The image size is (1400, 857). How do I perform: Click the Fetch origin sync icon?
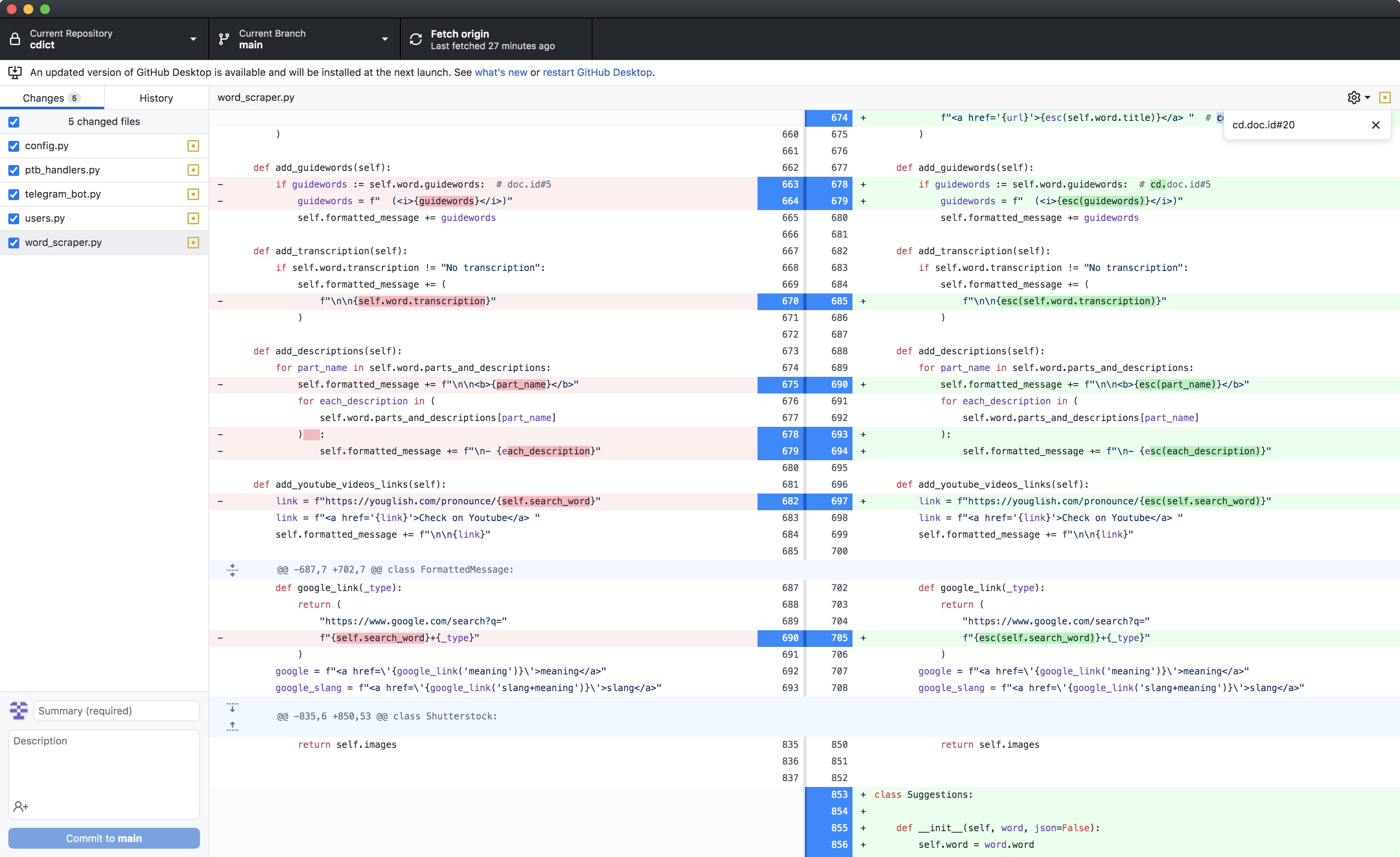click(x=415, y=39)
